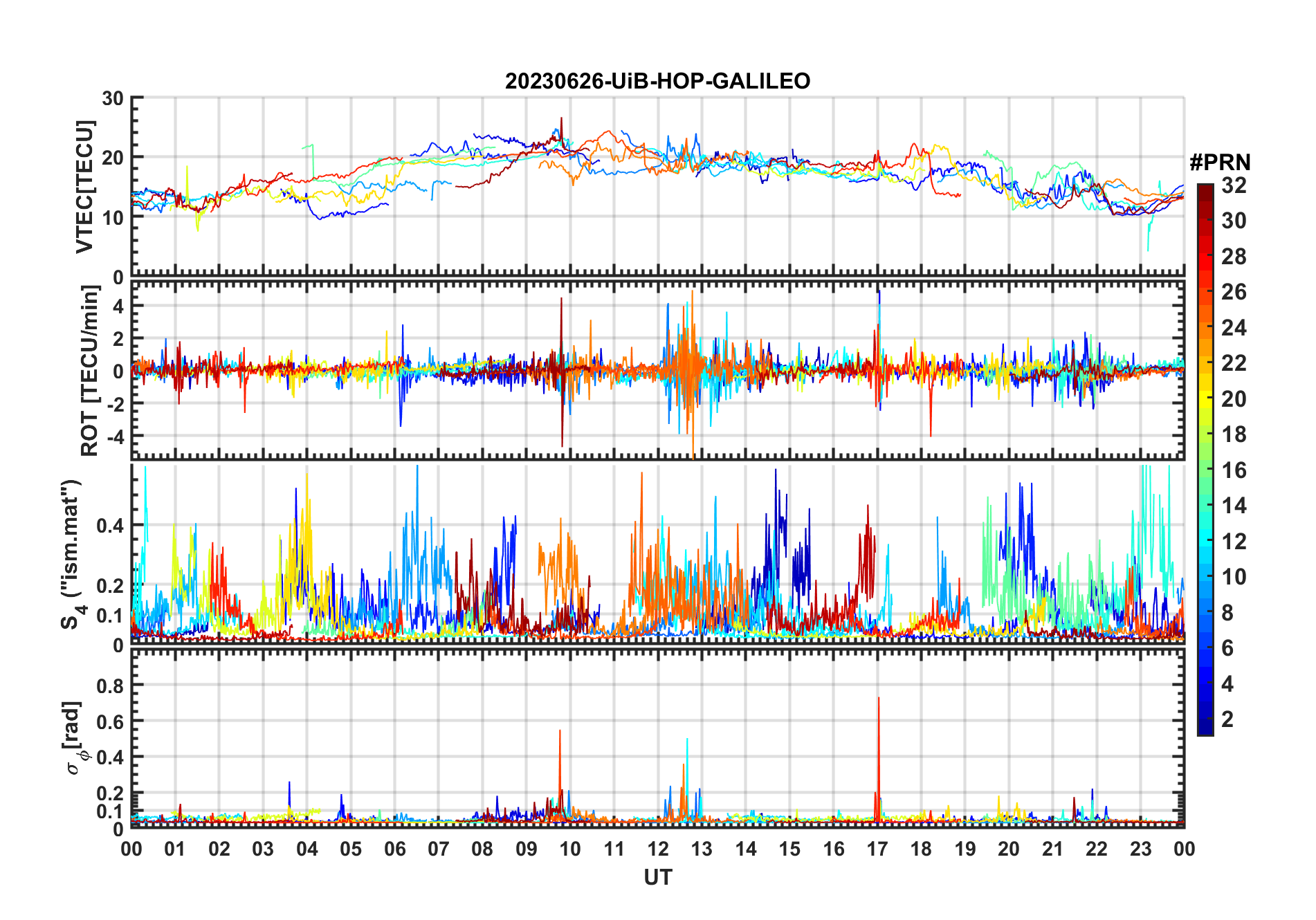This screenshot has width=1316, height=920.
Task: Click the ROT [TECU/min] axis label
Action: click(x=89, y=370)
